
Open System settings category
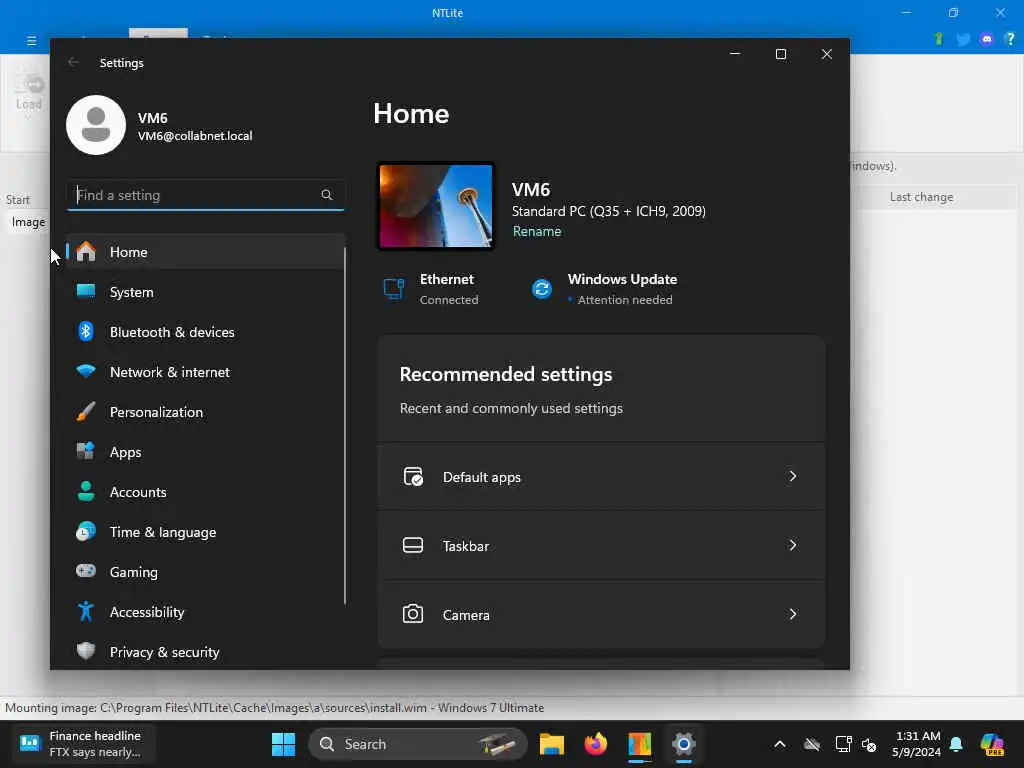tap(205, 292)
